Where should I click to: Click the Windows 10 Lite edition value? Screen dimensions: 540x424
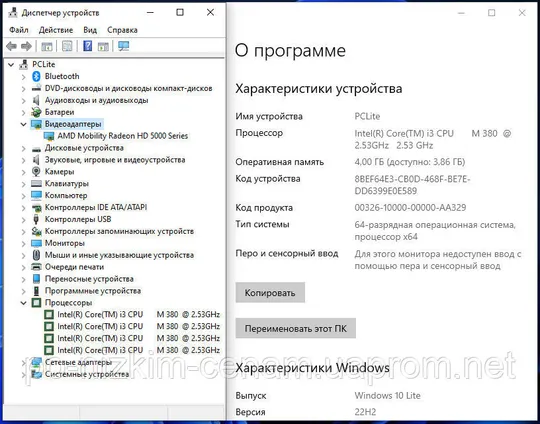tap(387, 395)
